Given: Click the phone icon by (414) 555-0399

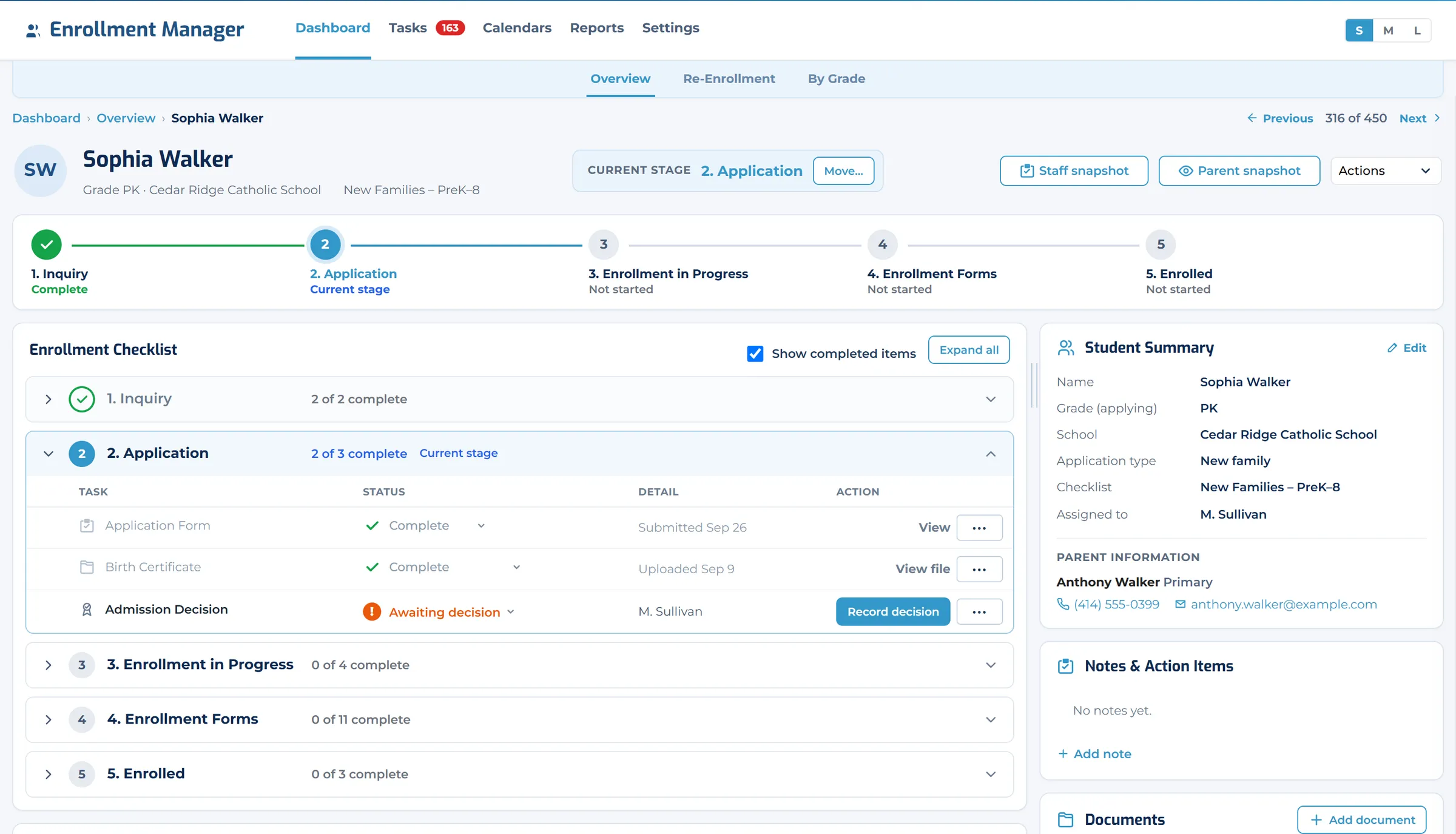Looking at the screenshot, I should 1063,604.
